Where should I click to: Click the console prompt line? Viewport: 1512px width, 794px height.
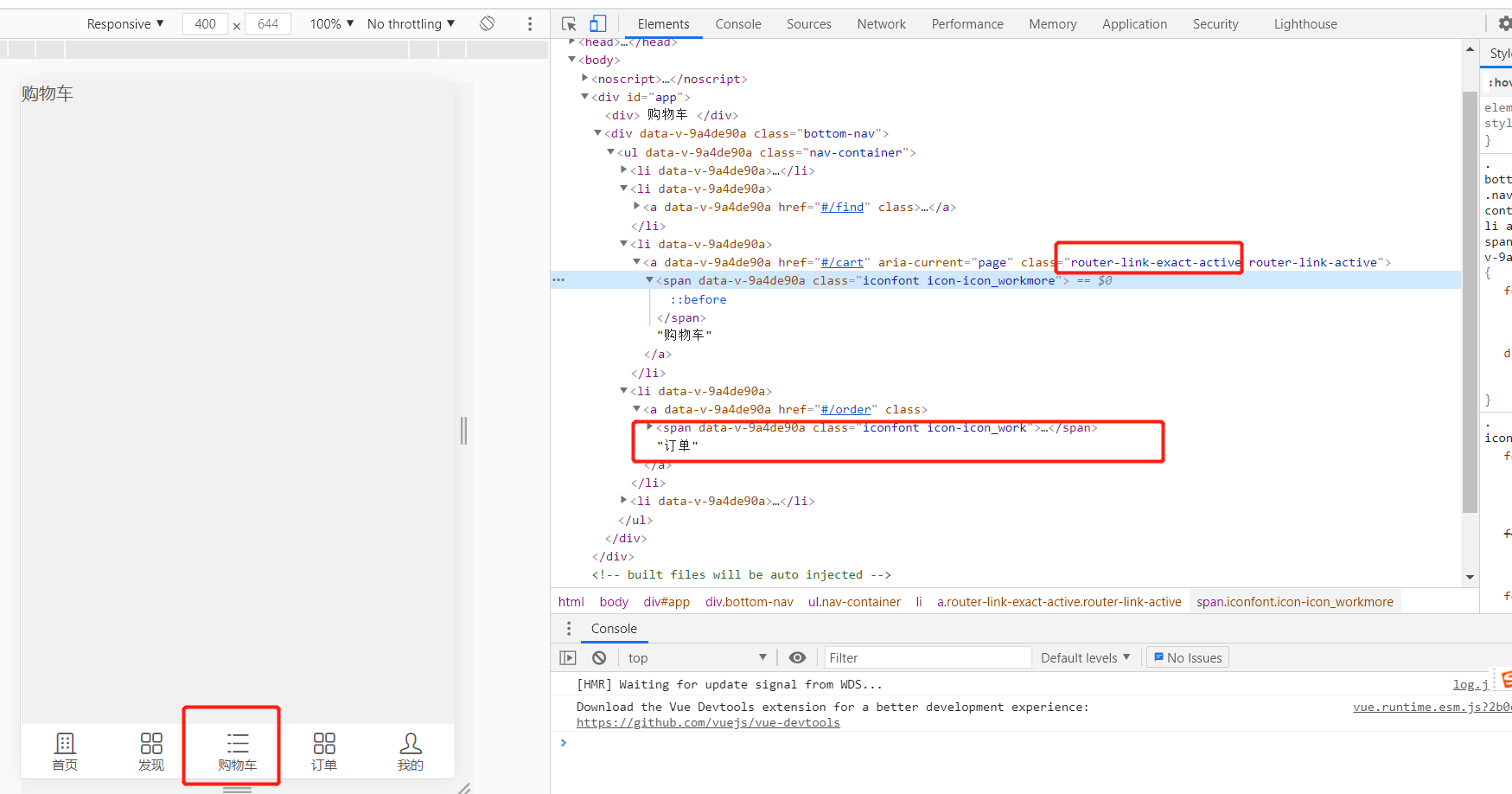click(x=1031, y=743)
